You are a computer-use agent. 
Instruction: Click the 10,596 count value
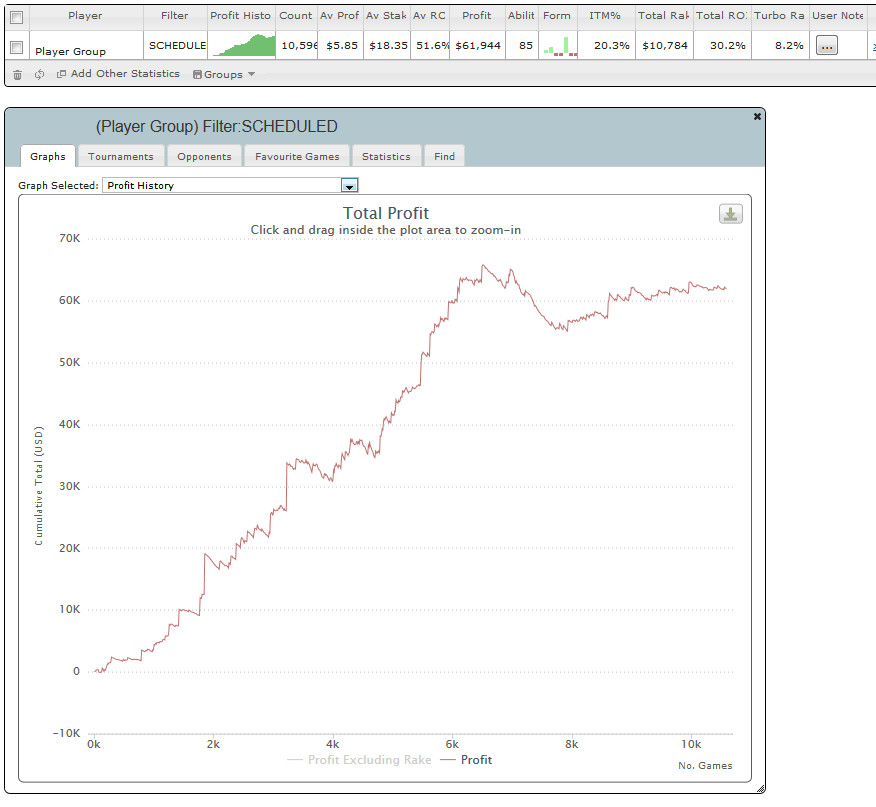point(299,46)
